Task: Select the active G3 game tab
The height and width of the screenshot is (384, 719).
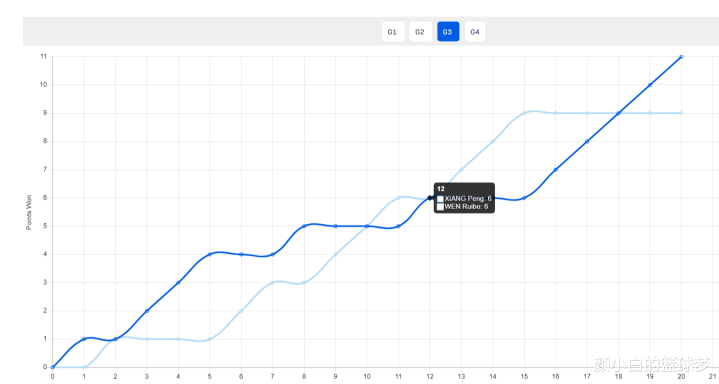Action: (x=448, y=32)
